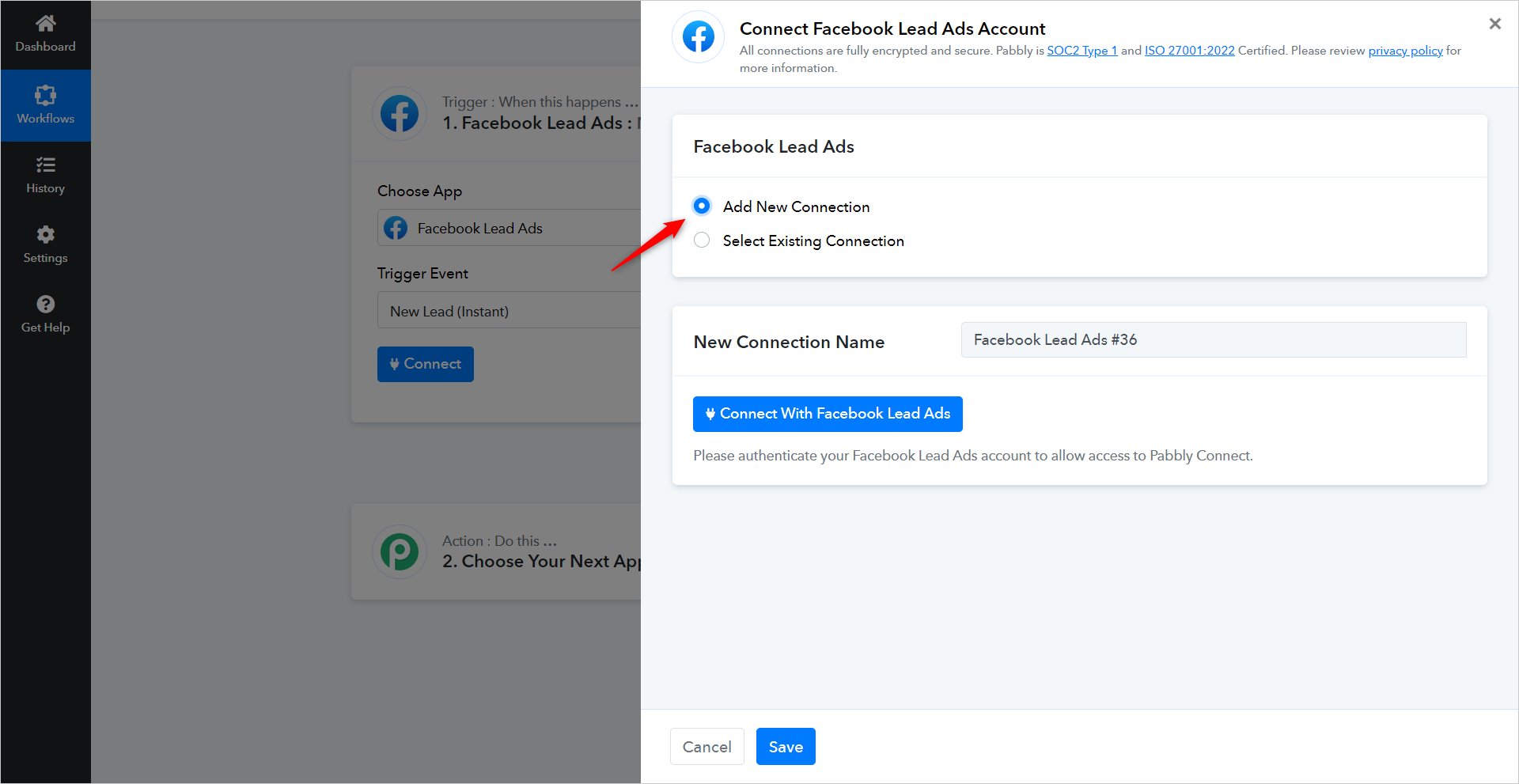
Task: Select the Select Existing Connection radio button
Action: pos(702,240)
